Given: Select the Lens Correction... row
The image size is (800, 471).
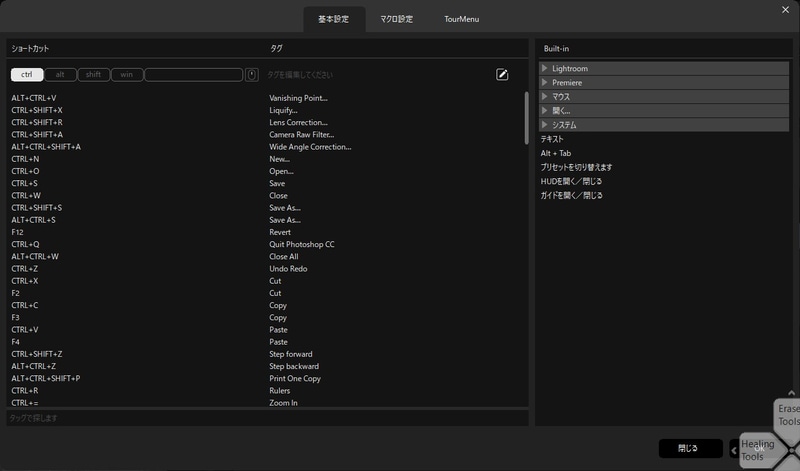Looking at the screenshot, I should [265, 122].
